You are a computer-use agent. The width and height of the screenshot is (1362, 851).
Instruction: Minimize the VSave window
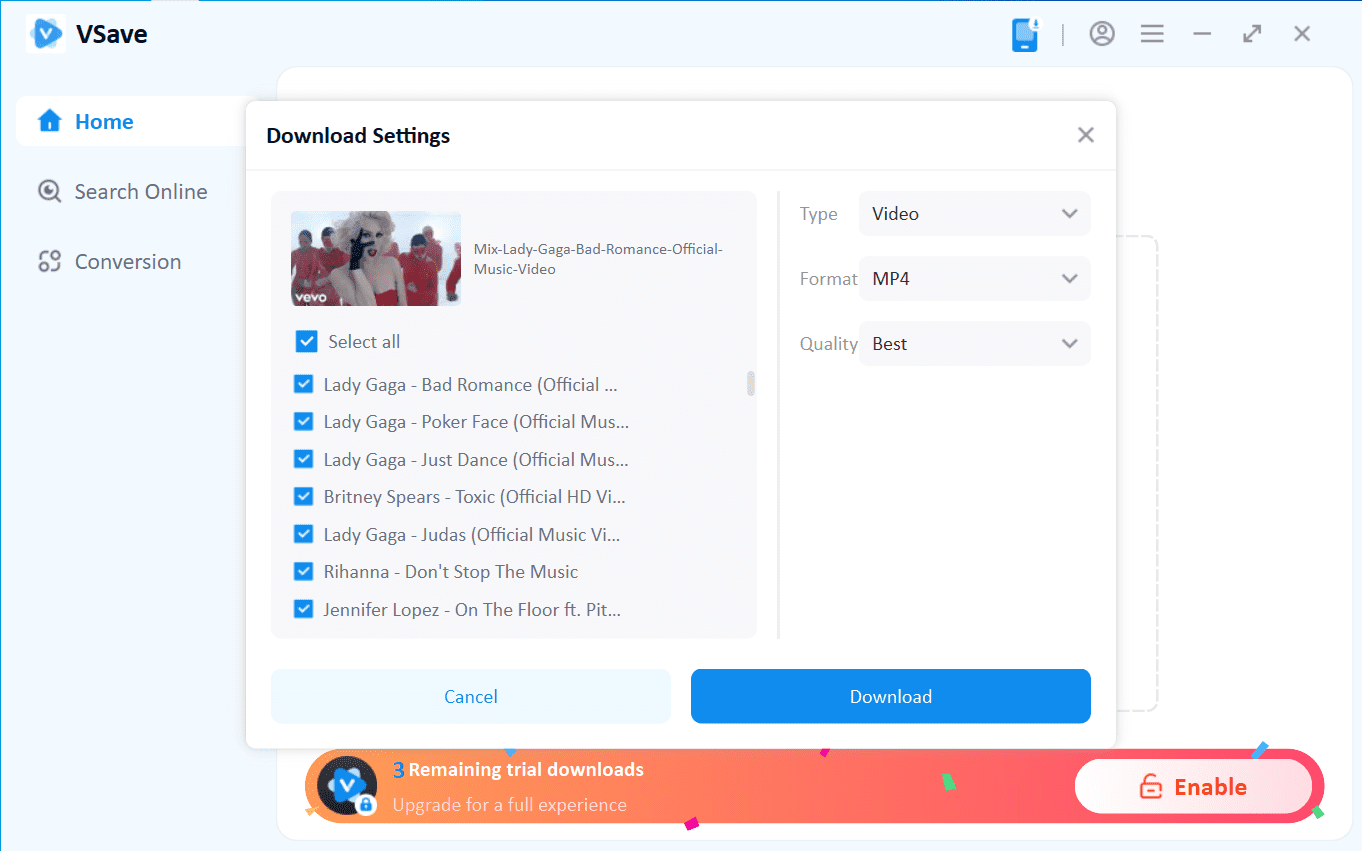pyautogui.click(x=1202, y=34)
